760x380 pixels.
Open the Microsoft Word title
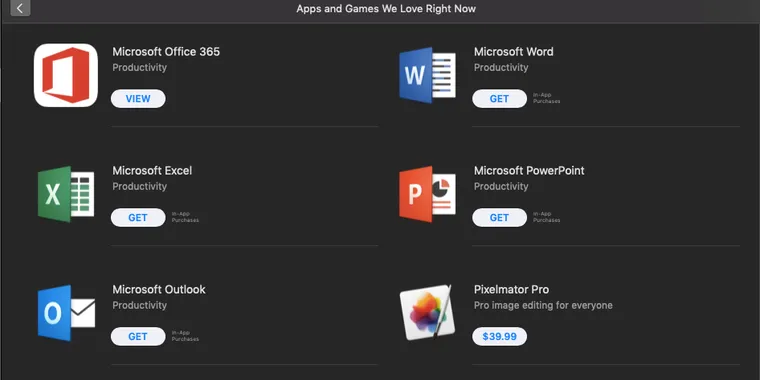(513, 51)
